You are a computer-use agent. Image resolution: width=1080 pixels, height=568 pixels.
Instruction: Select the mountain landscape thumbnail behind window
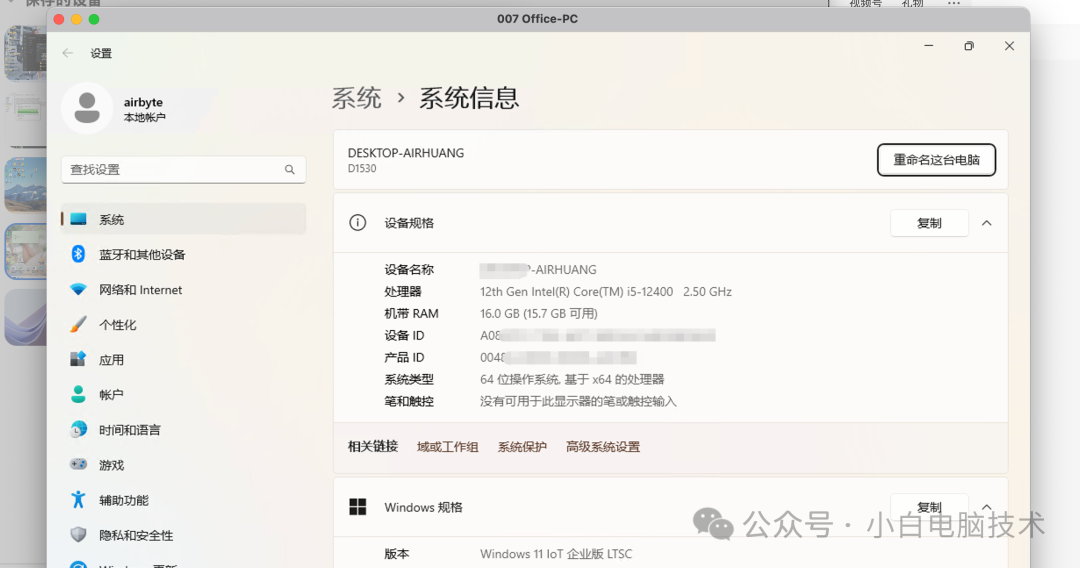(x=25, y=185)
